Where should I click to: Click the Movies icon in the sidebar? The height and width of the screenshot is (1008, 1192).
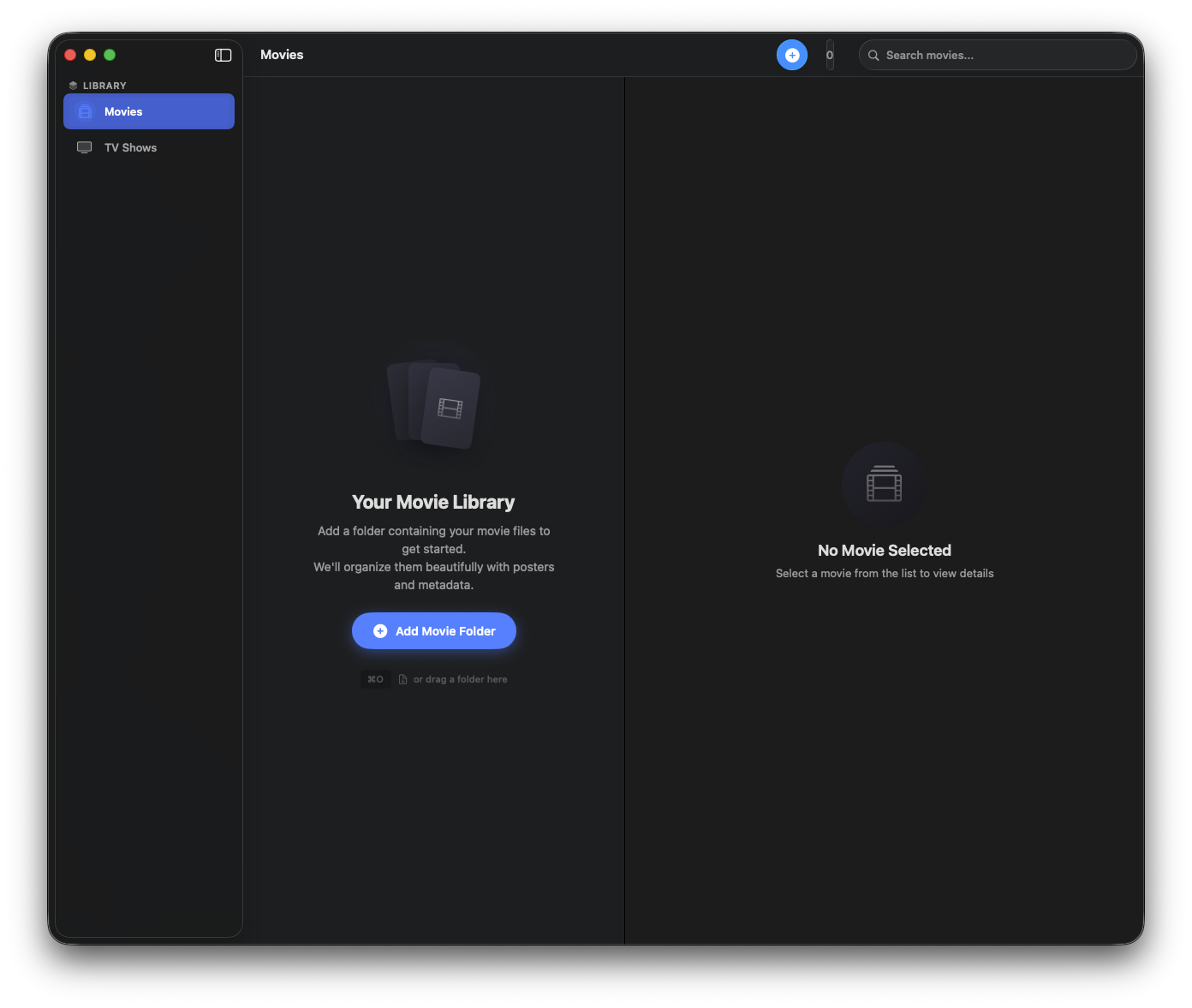85,111
